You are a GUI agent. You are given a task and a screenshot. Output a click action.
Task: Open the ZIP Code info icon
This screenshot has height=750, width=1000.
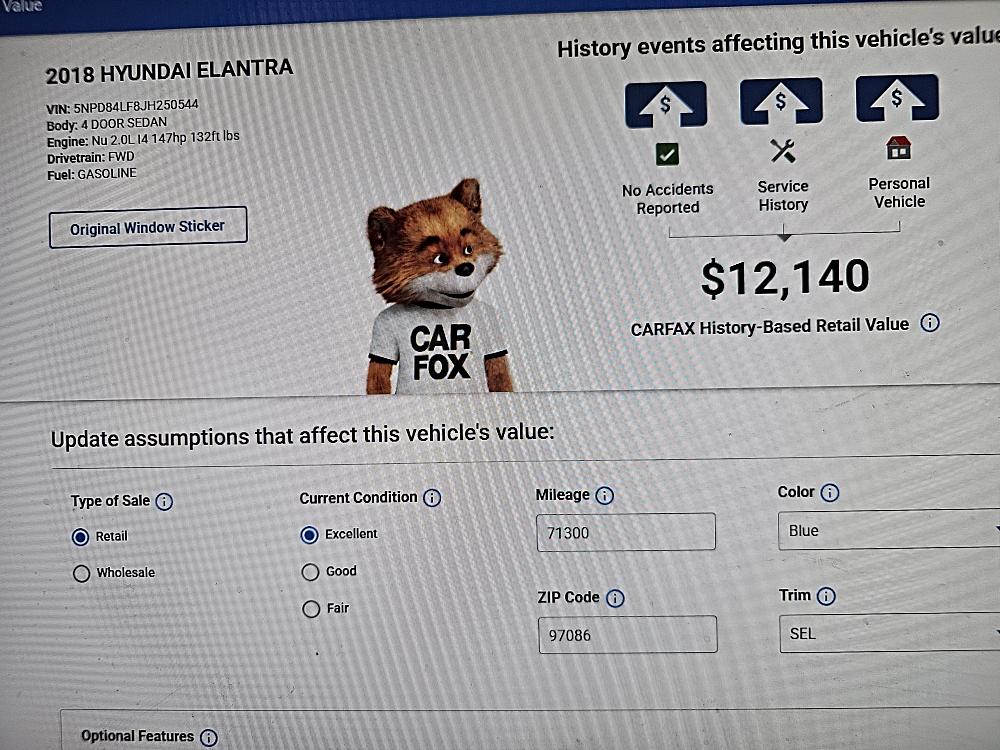pyautogui.click(x=615, y=598)
